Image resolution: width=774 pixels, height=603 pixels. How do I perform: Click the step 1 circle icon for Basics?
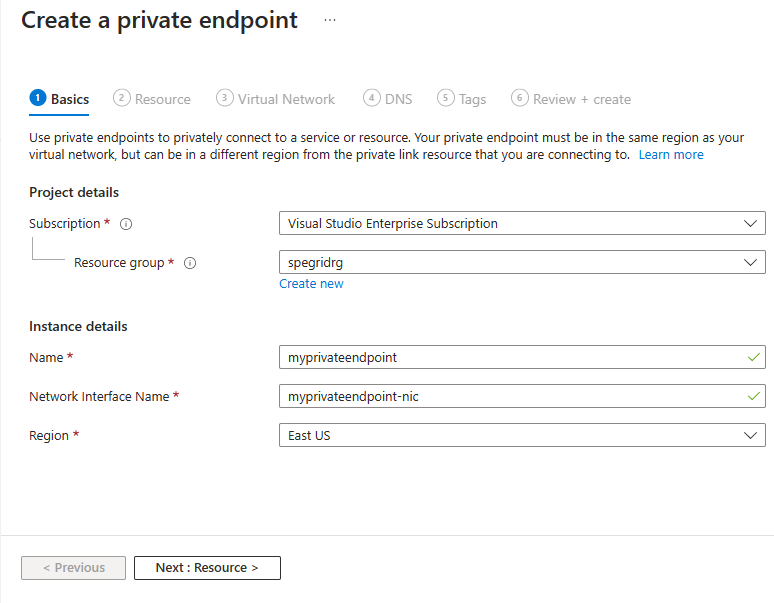pyautogui.click(x=38, y=98)
